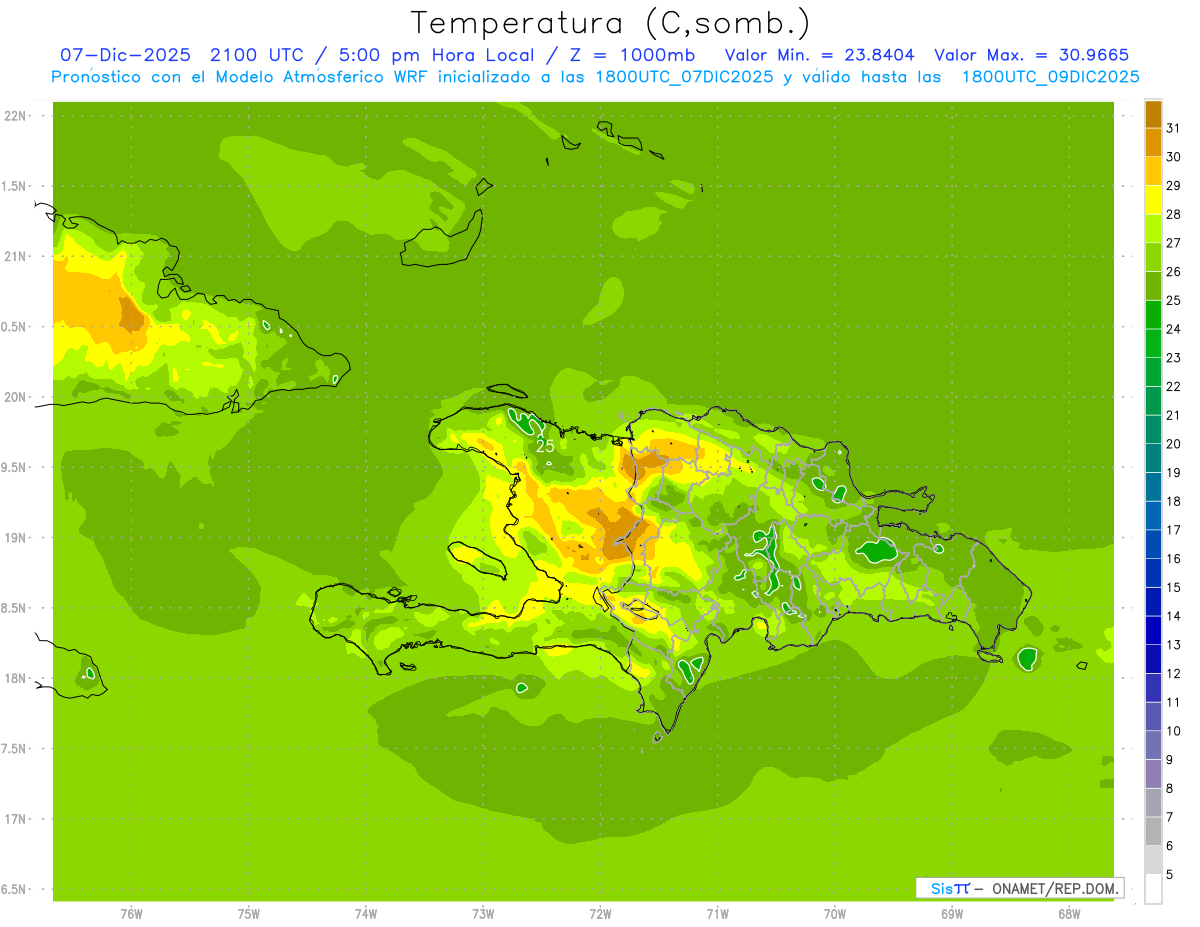This screenshot has width=1200, height=927.
Task: Click the "74W" longitude axis label
Action: pos(366,913)
